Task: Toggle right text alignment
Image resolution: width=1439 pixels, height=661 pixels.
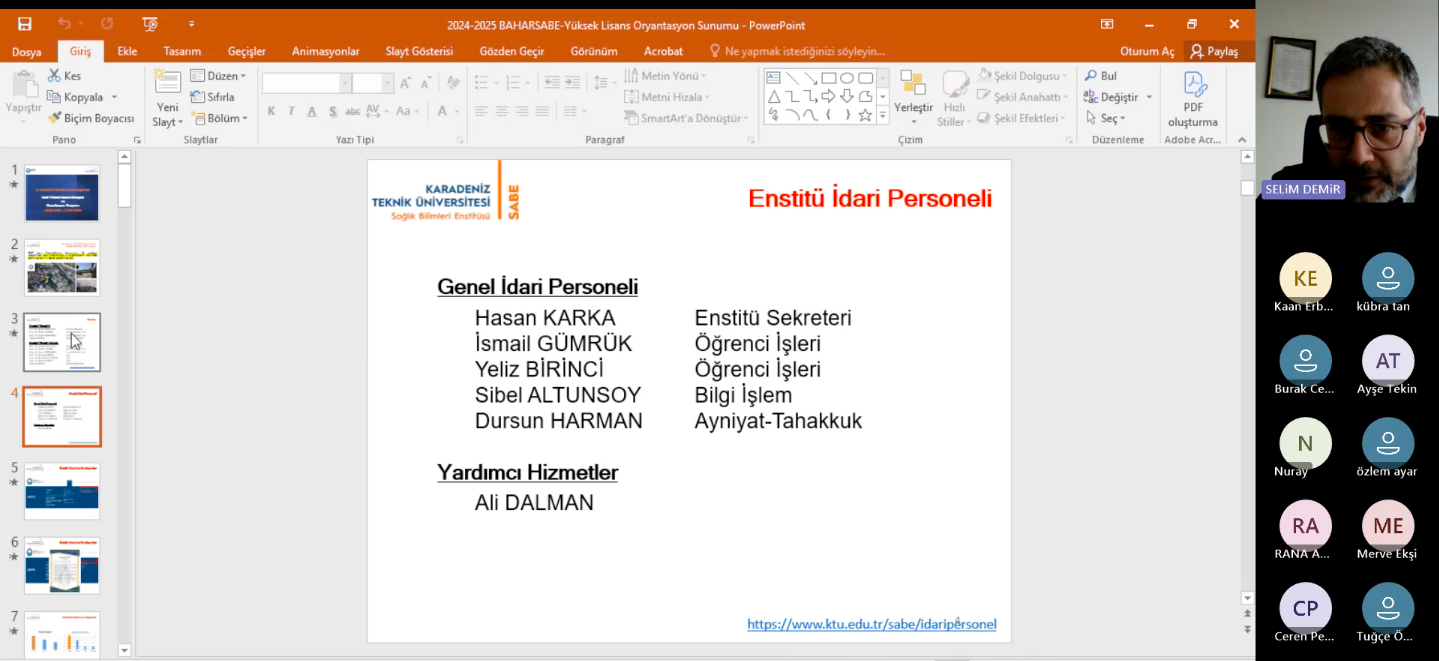Action: pyautogui.click(x=522, y=111)
